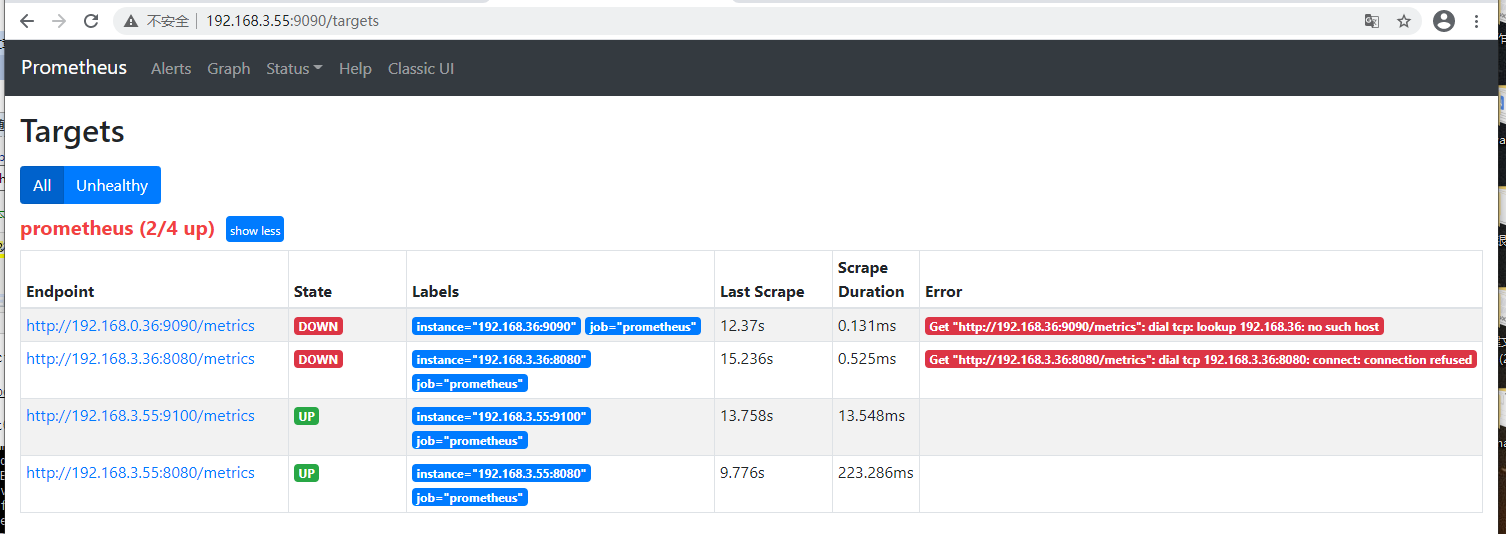Show only Unhealthy targets
1506x534 pixels.
coord(112,185)
